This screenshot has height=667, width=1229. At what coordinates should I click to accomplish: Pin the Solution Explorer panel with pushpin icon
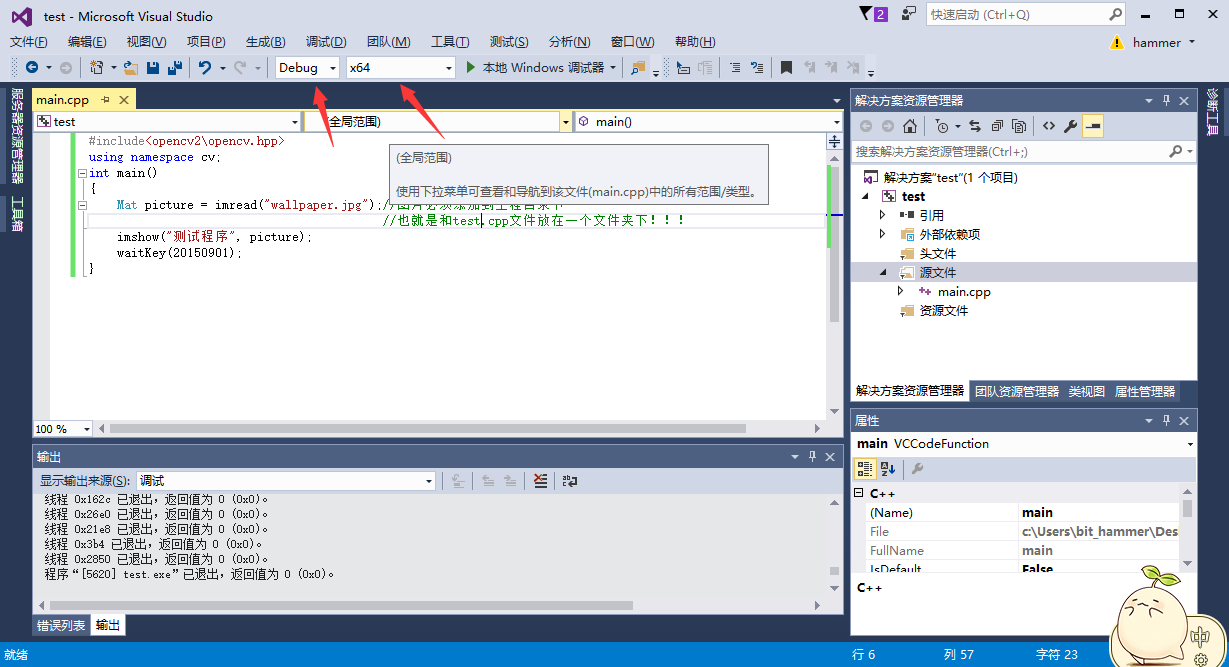[1165, 100]
